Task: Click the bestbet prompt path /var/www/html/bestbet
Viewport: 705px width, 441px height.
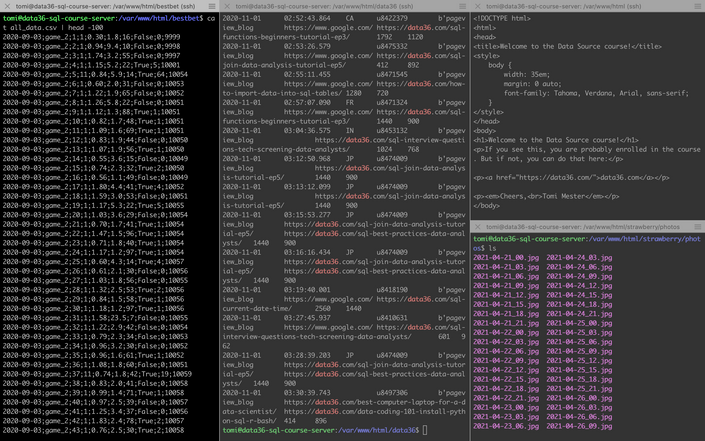Action: click(161, 18)
